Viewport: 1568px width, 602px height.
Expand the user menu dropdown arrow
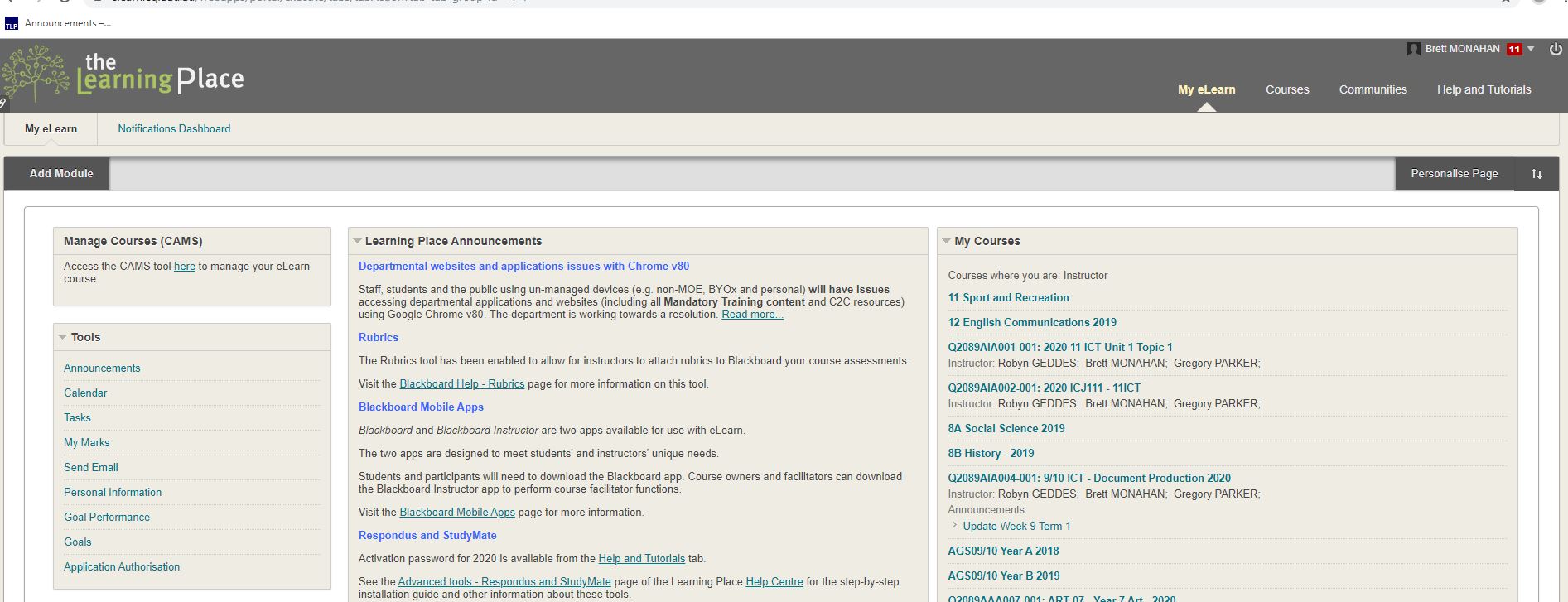click(1531, 49)
